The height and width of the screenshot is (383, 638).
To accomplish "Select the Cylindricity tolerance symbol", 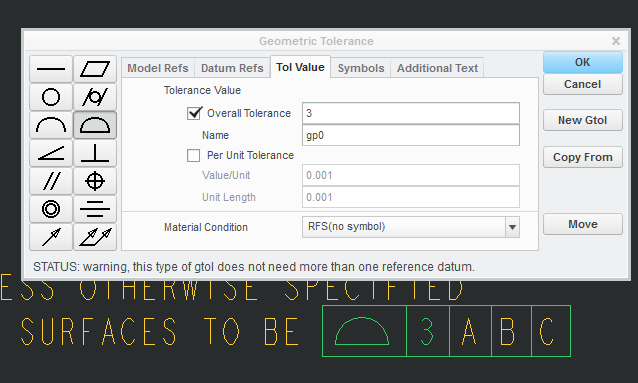I will pos(95,97).
